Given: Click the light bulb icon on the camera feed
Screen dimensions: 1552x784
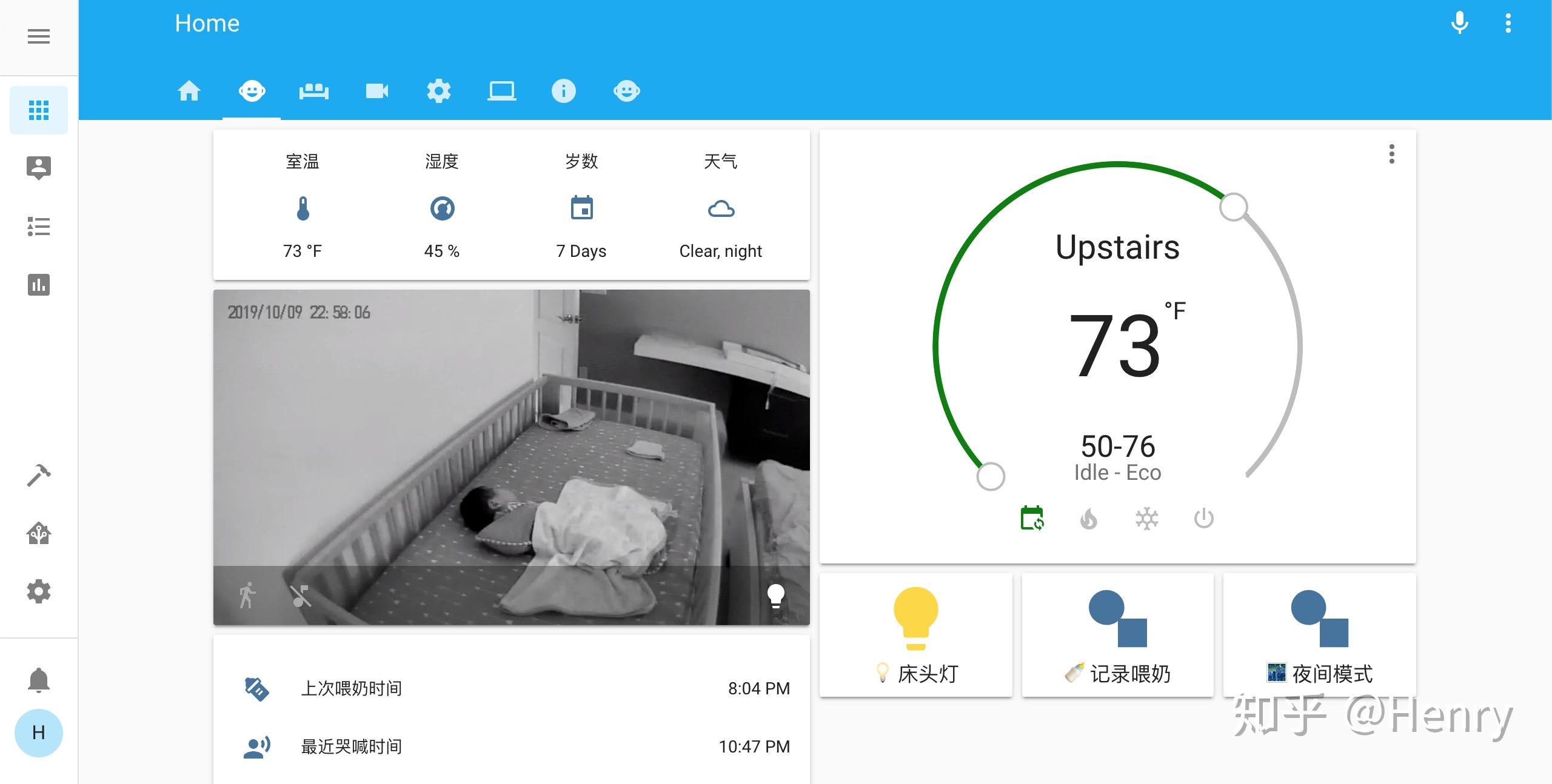Looking at the screenshot, I should 777,596.
